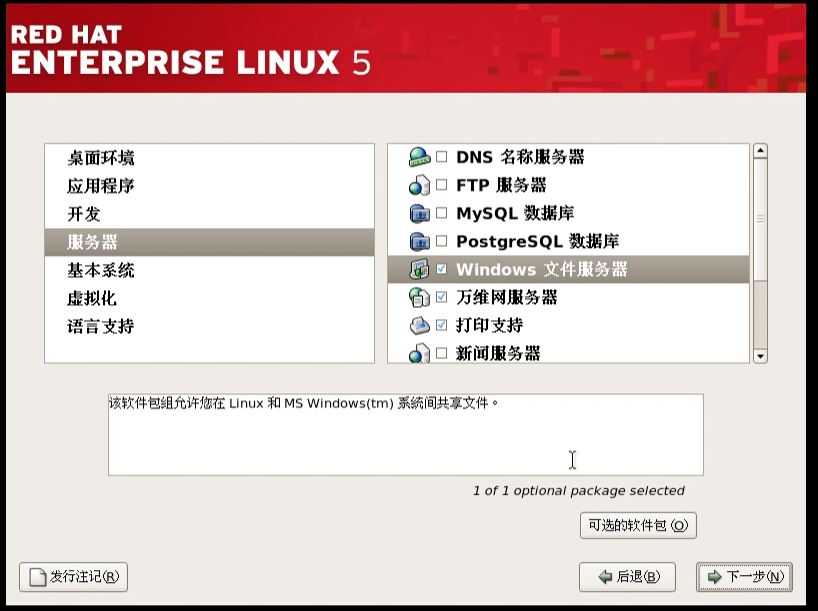Tick the MySQL 数据库 checkbox
The image size is (818, 611).
[x=441, y=213]
